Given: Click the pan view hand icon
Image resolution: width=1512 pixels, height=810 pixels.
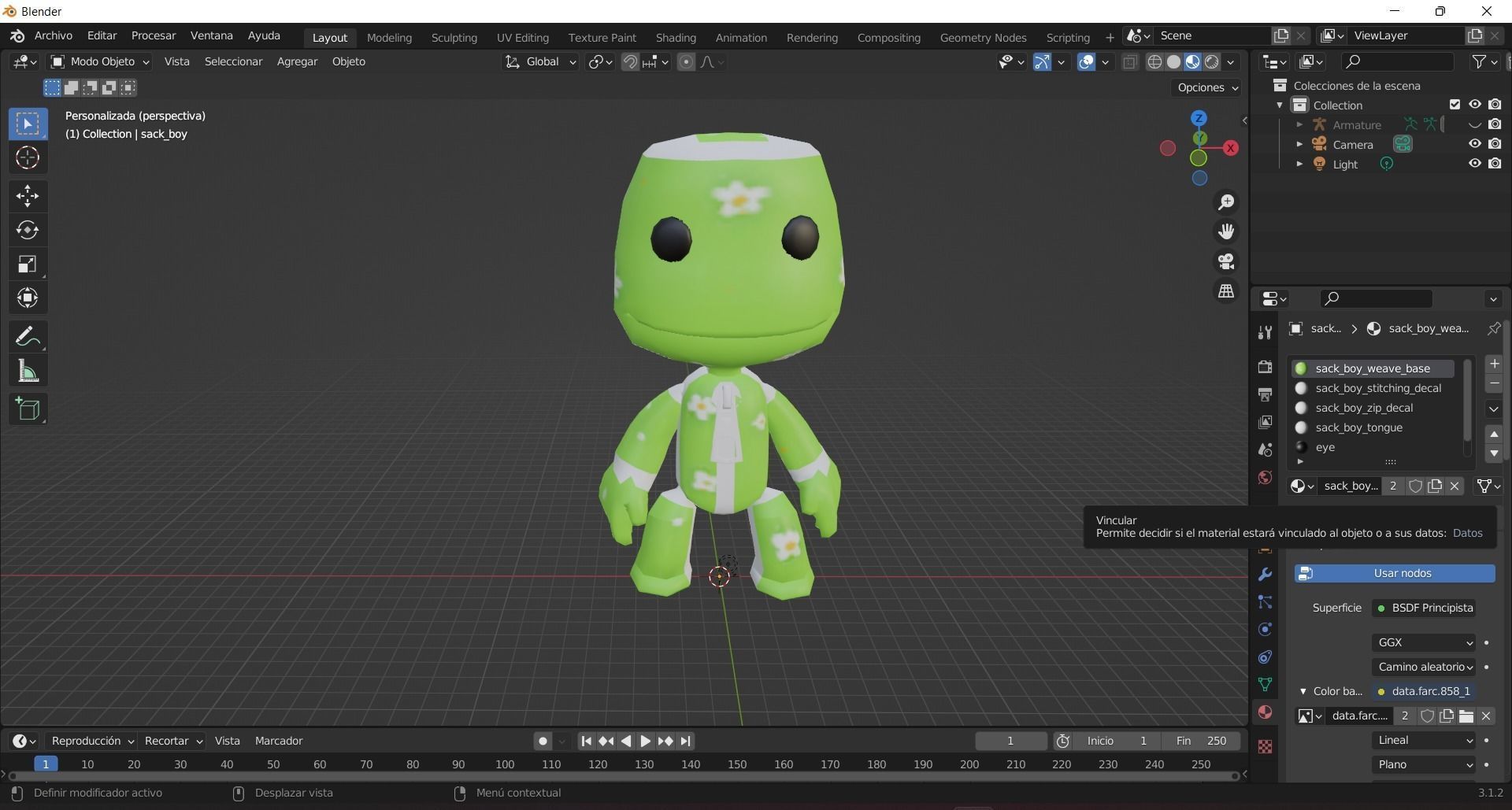Looking at the screenshot, I should [1226, 231].
